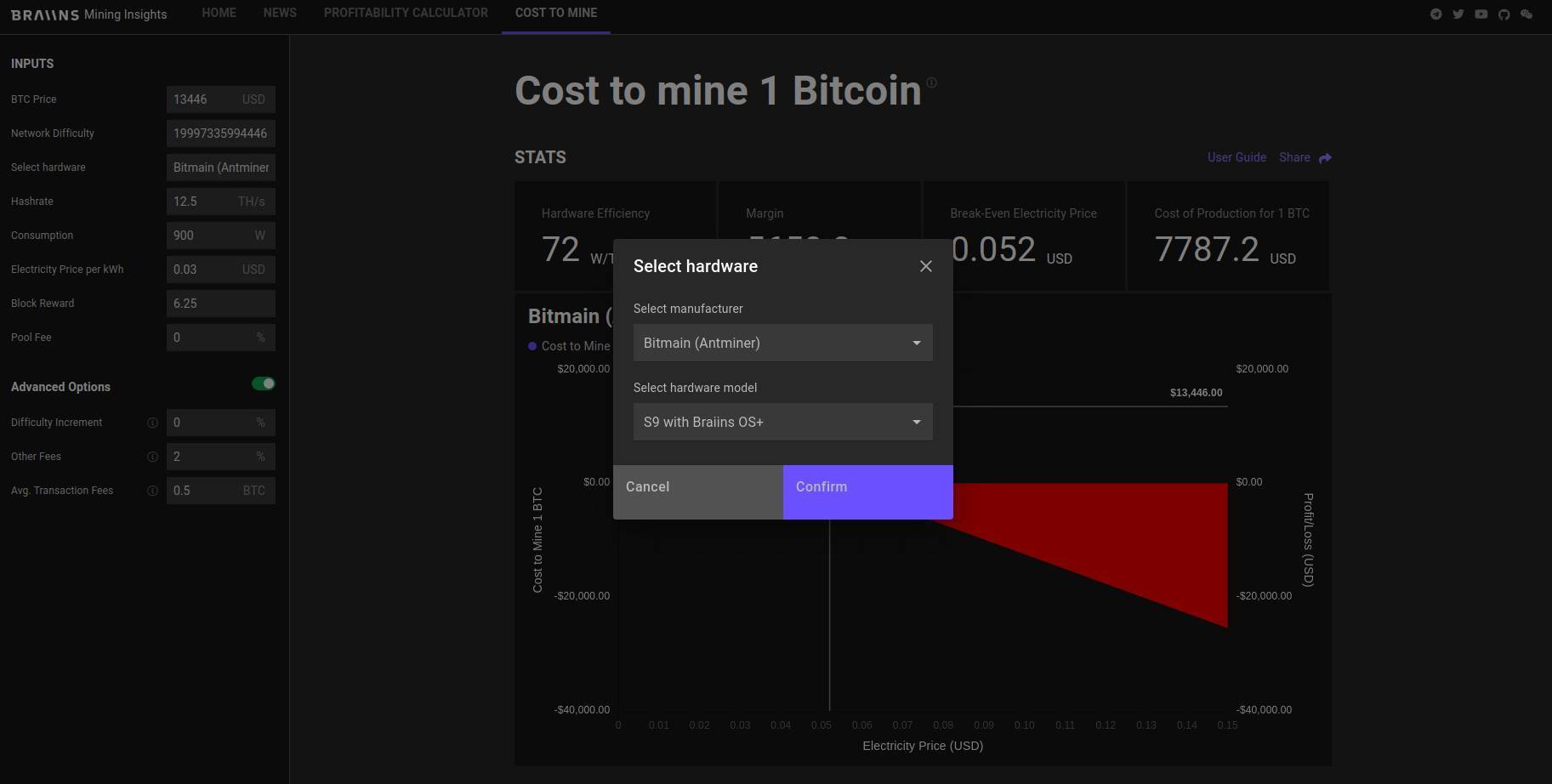Click the info icon beside Difficulty Increment
Image resolution: width=1552 pixels, height=784 pixels.
[x=152, y=423]
